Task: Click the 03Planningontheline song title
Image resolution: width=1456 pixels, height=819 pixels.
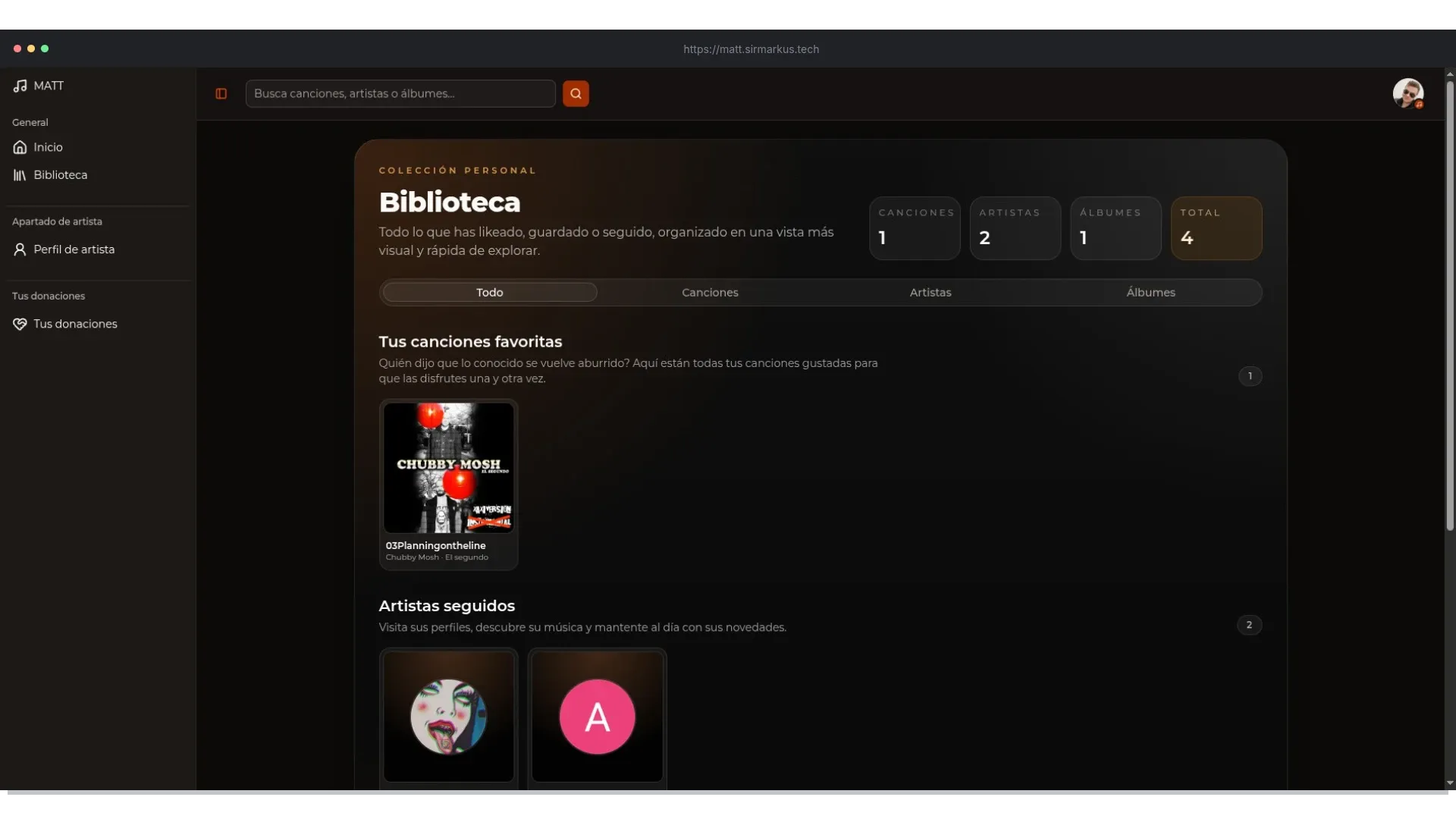Action: pyautogui.click(x=435, y=545)
